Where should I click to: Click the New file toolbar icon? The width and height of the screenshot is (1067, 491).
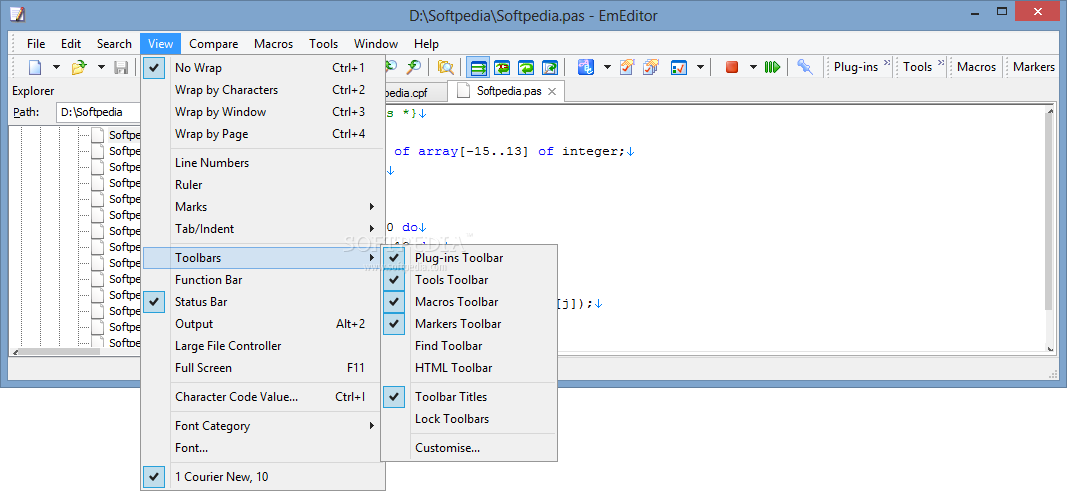click(x=35, y=67)
